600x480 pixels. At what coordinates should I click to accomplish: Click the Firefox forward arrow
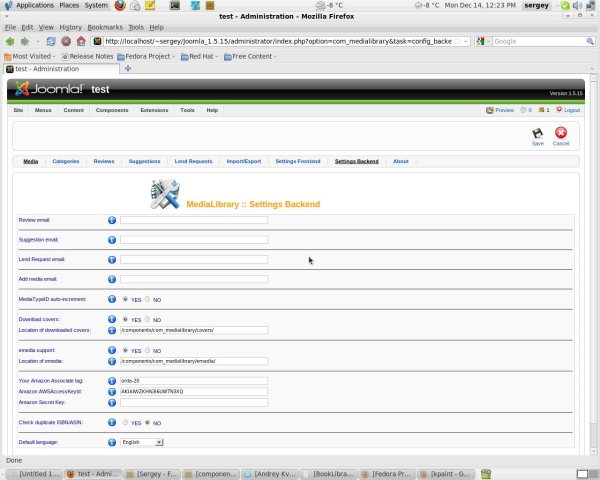point(25,41)
